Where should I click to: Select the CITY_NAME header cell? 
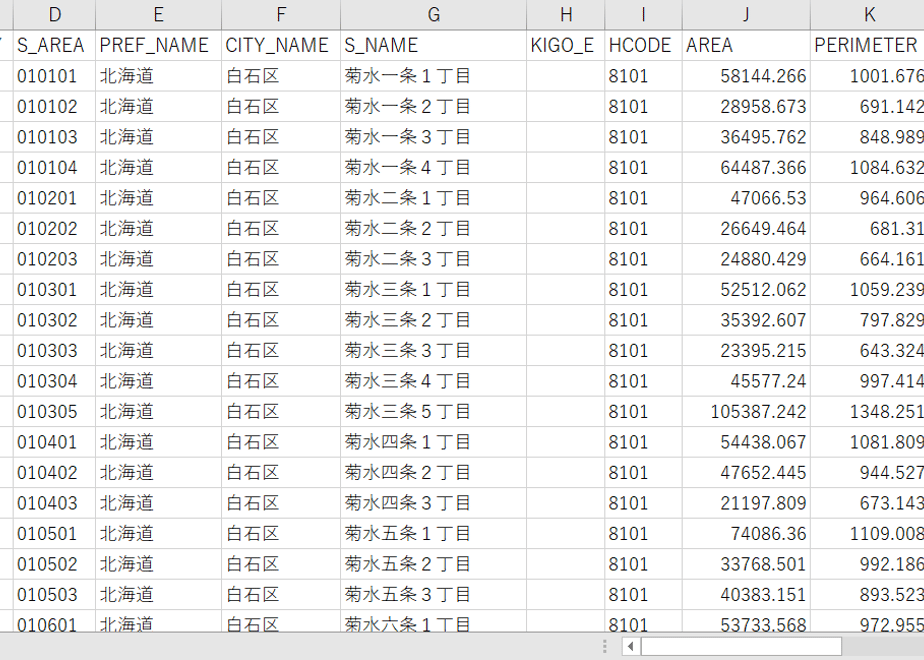(280, 45)
